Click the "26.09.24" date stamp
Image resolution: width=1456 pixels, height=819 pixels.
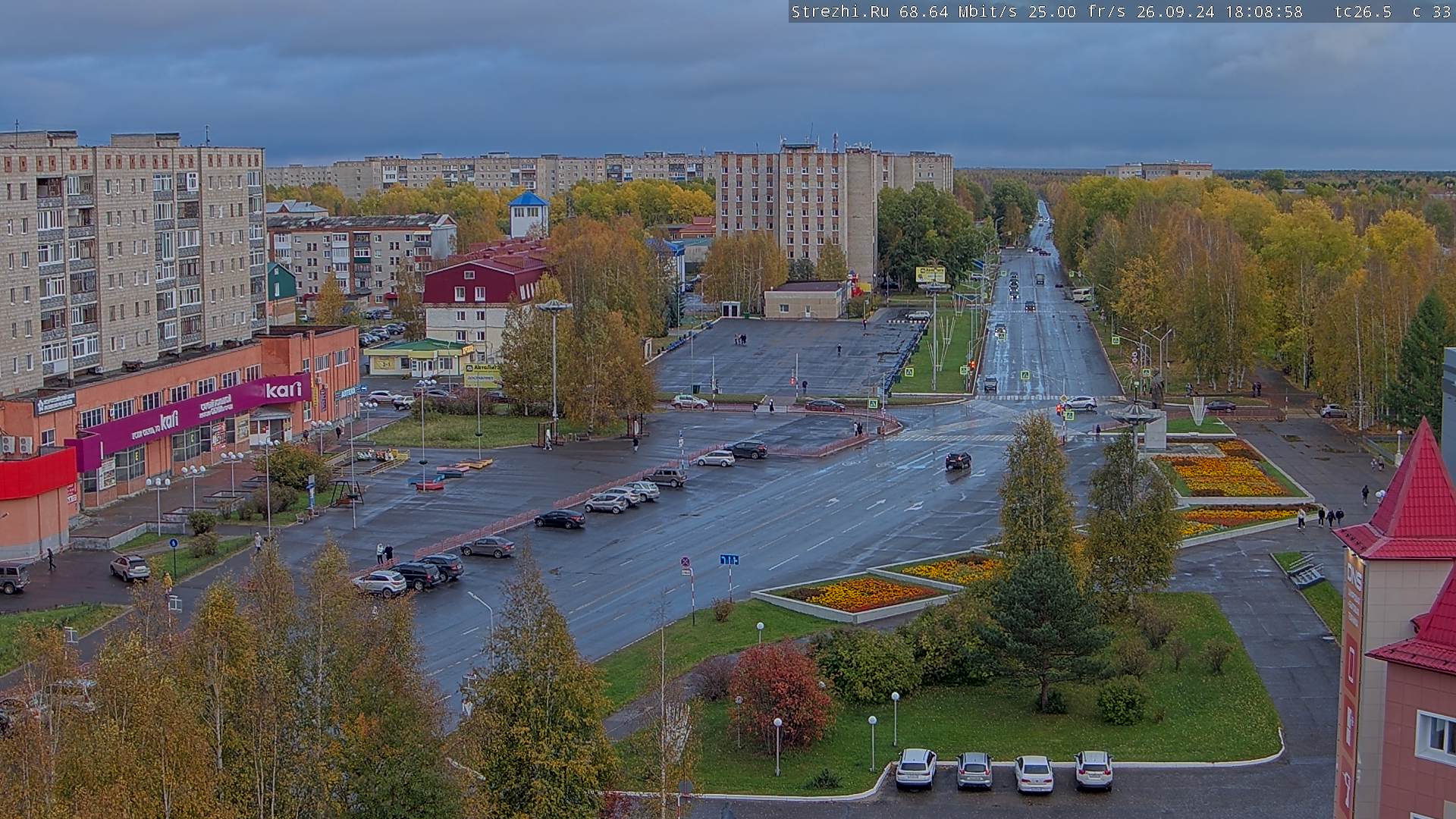click(1175, 11)
